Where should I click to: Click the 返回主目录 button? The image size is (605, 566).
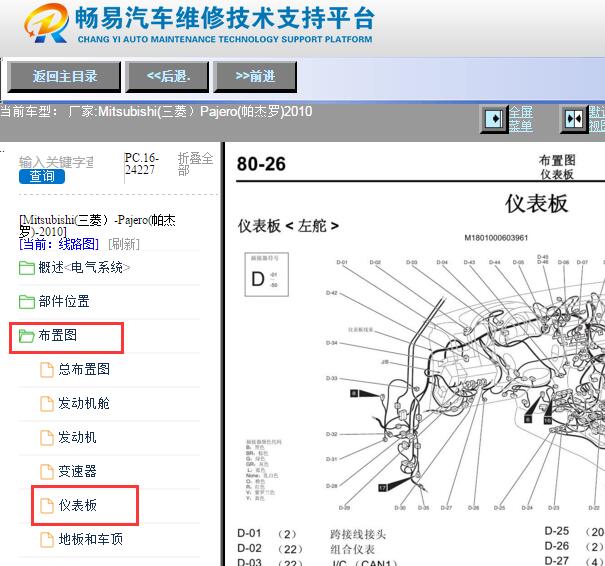[64, 76]
